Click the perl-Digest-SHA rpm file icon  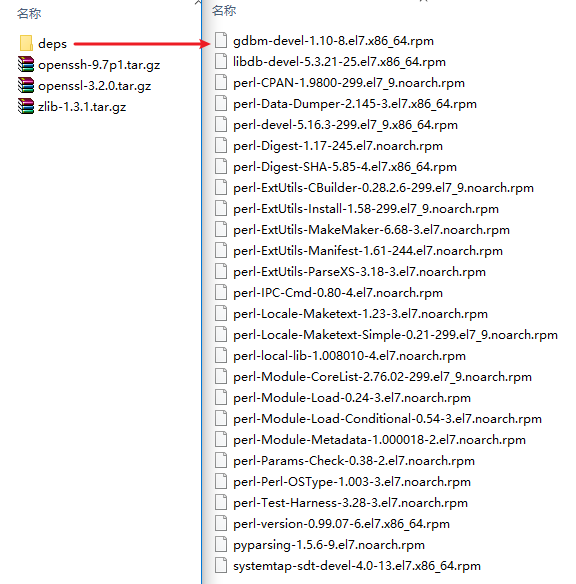pyautogui.click(x=221, y=166)
